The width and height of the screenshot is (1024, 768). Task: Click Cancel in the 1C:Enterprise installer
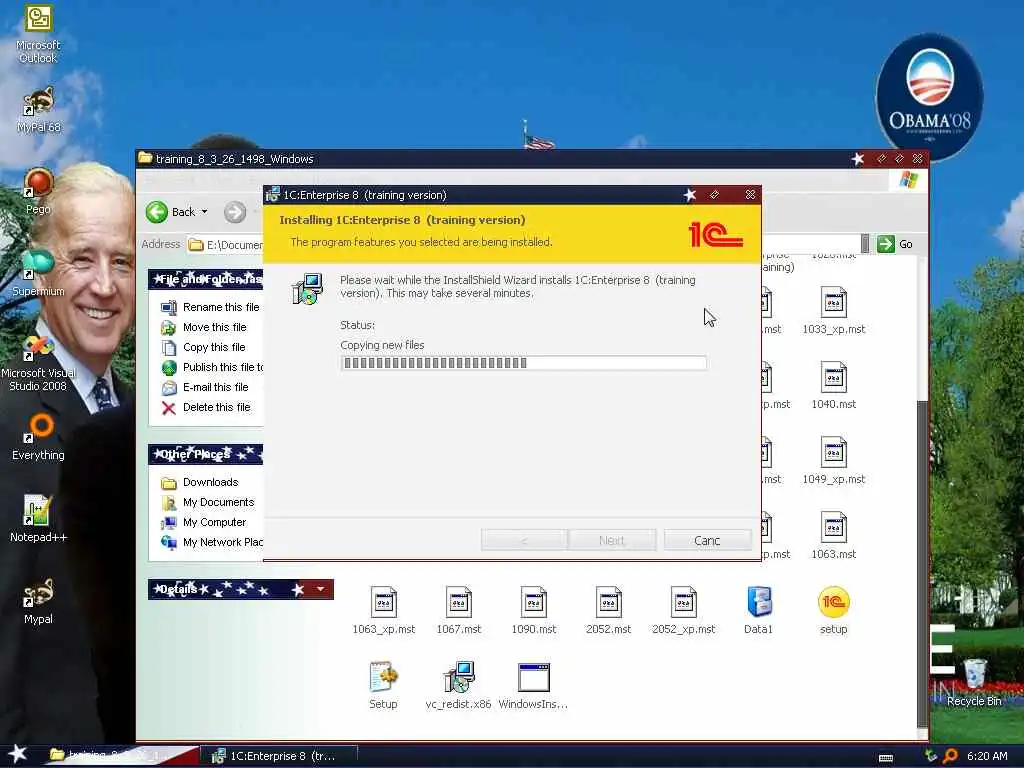(x=707, y=540)
